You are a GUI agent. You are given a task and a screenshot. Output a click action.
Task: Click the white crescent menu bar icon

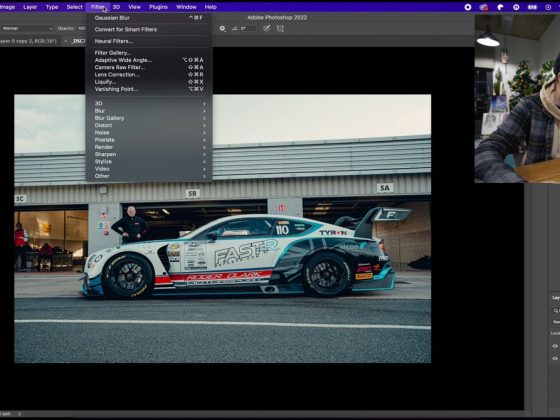tap(500, 7)
